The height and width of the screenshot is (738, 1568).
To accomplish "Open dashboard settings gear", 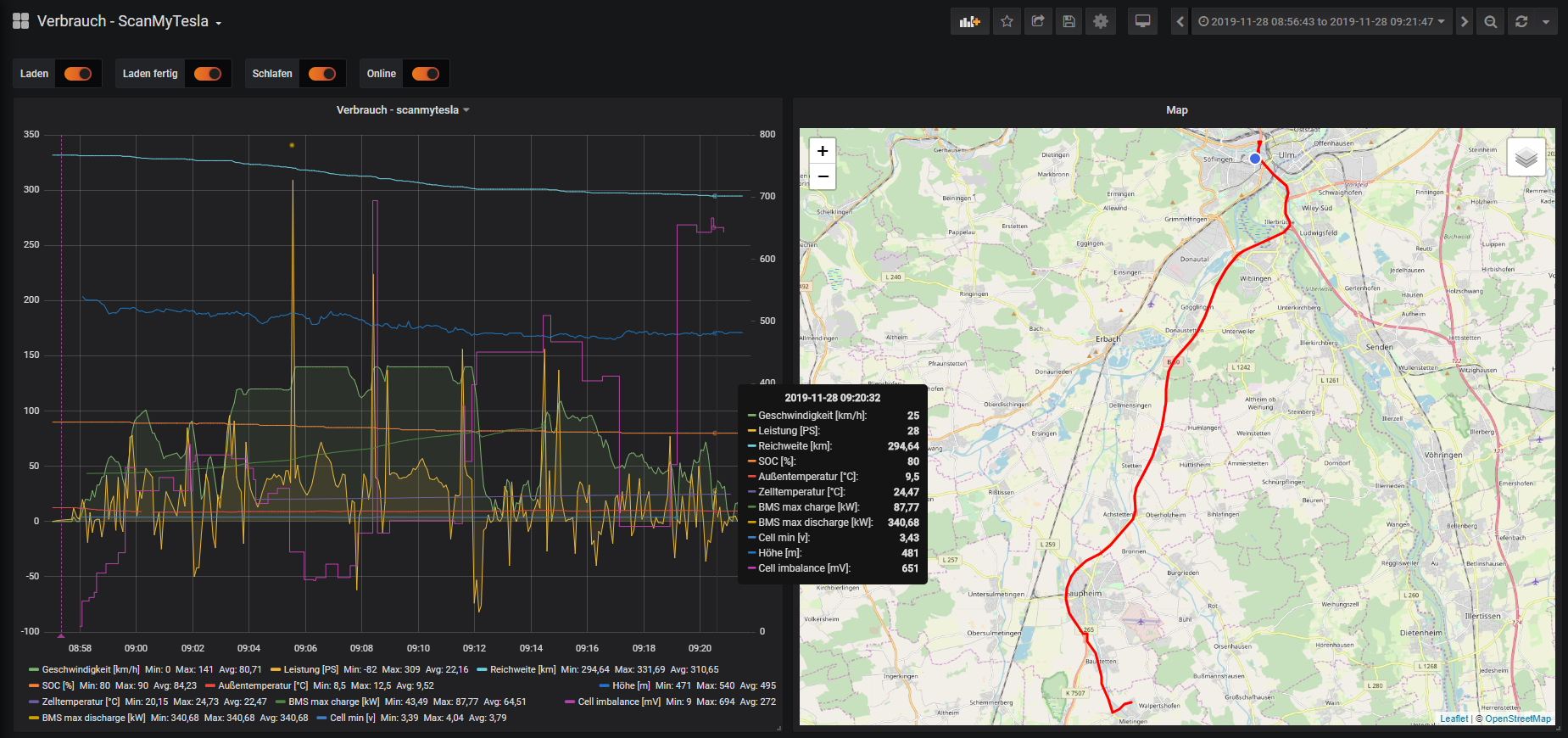I will point(1101,21).
